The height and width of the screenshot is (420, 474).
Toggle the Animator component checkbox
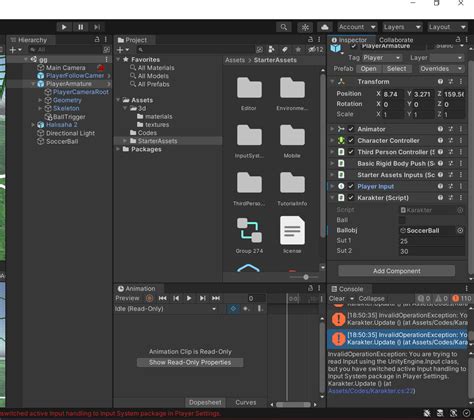(x=351, y=129)
